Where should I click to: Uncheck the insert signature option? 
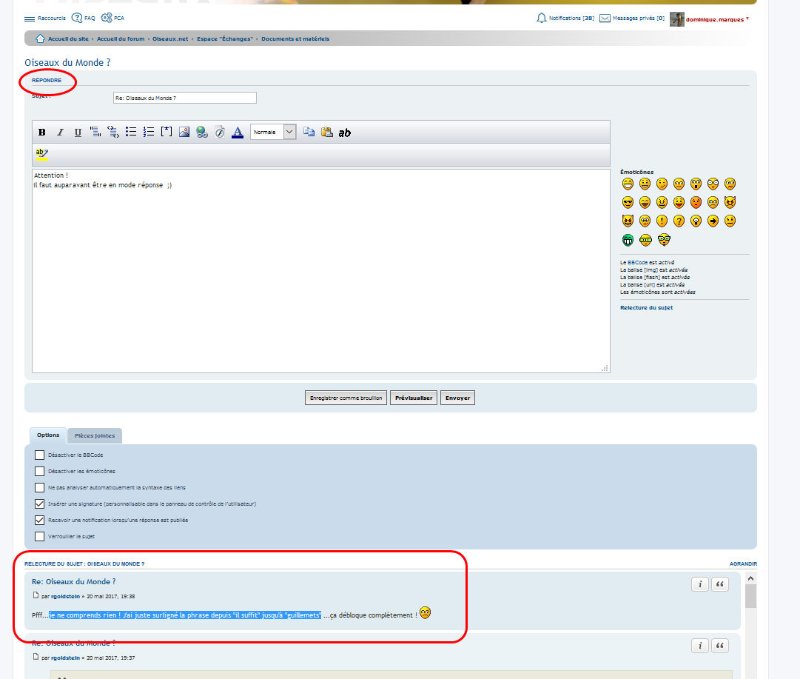[40, 504]
